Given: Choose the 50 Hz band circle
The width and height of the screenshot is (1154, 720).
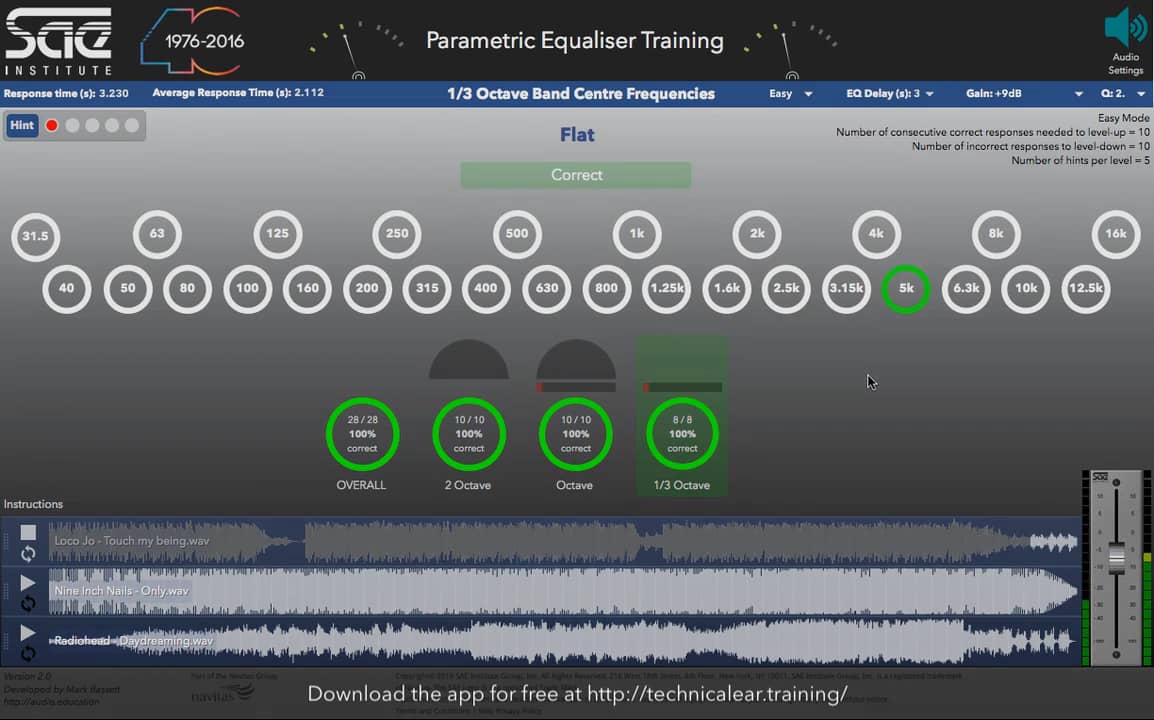Looking at the screenshot, I should (x=127, y=289).
